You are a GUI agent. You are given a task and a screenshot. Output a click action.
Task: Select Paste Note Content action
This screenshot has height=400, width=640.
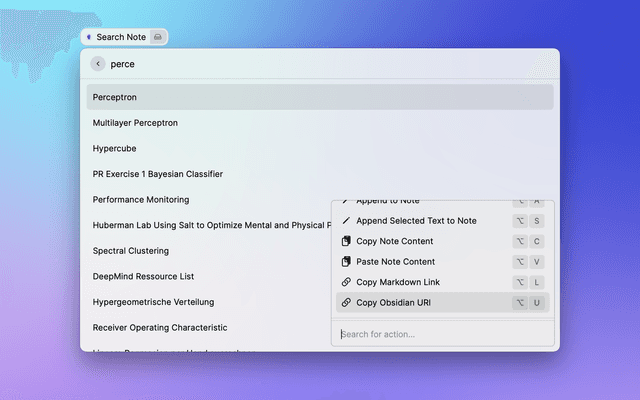tap(394, 261)
